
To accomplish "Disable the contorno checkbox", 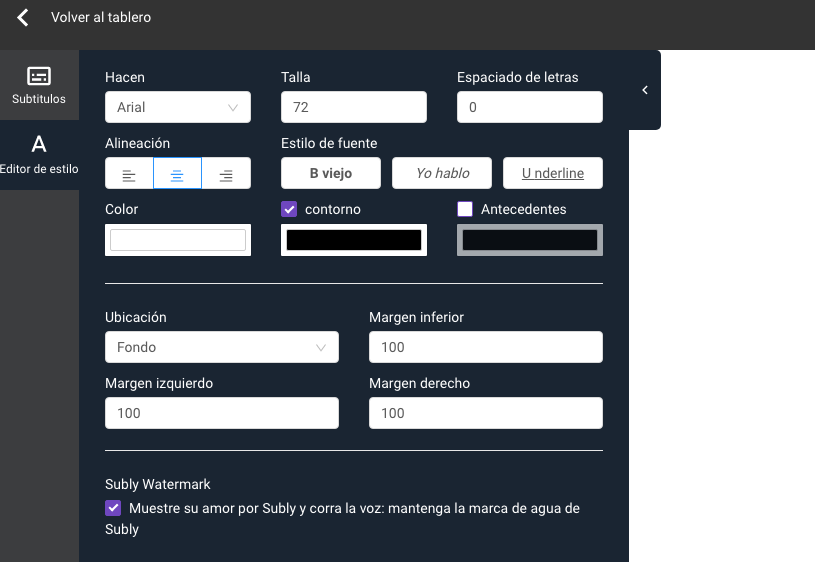I will [x=289, y=209].
